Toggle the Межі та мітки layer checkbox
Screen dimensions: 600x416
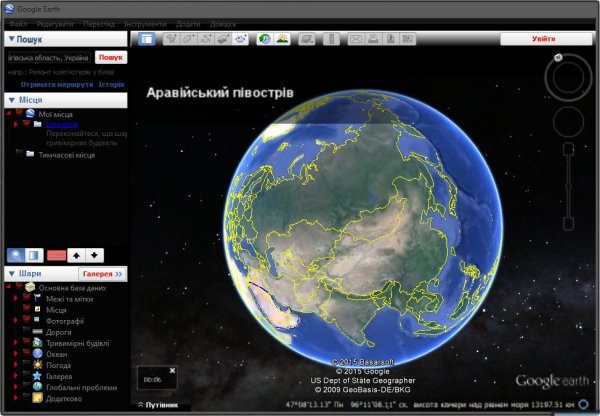coord(26,298)
